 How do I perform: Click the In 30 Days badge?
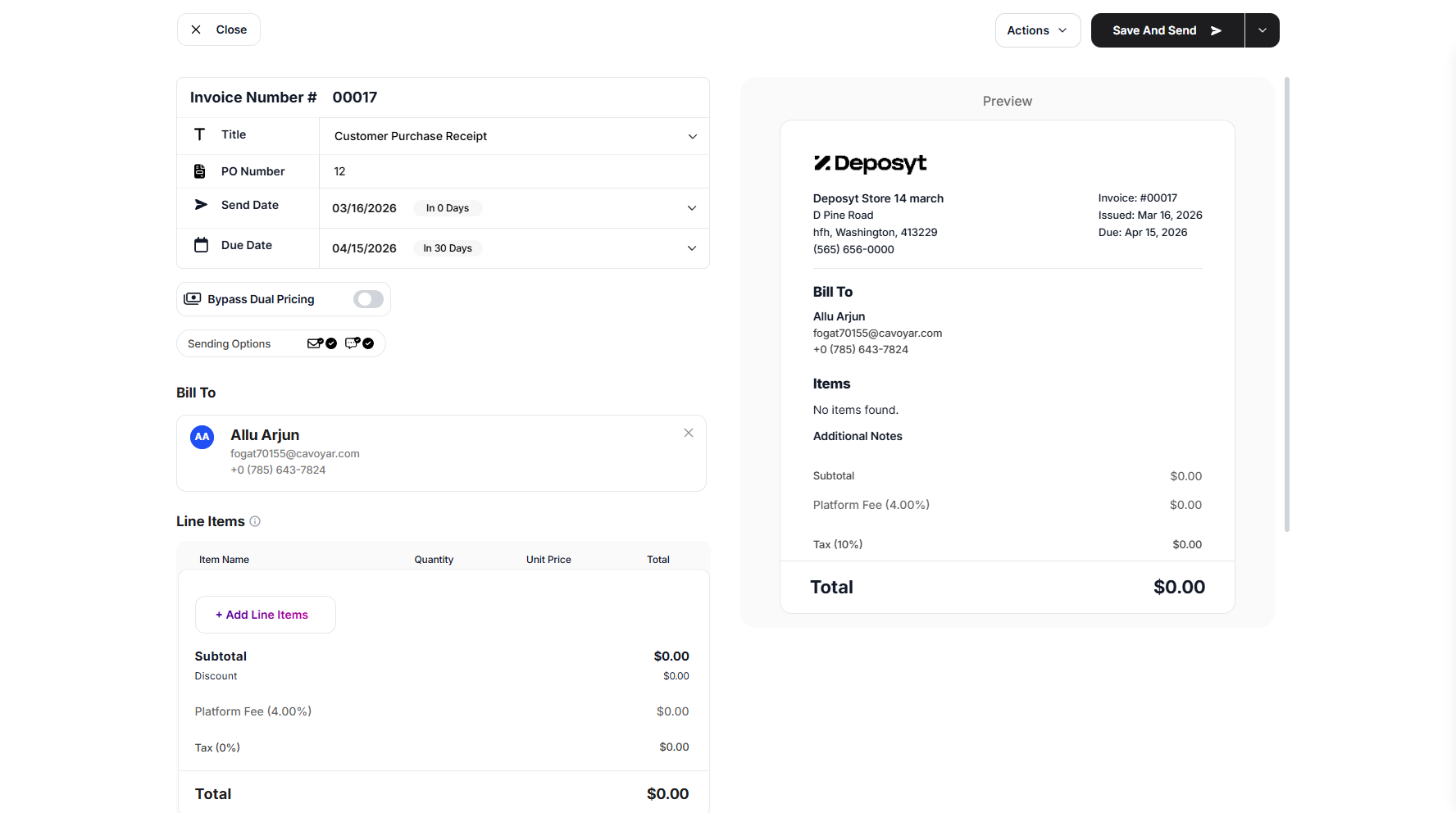pos(448,248)
